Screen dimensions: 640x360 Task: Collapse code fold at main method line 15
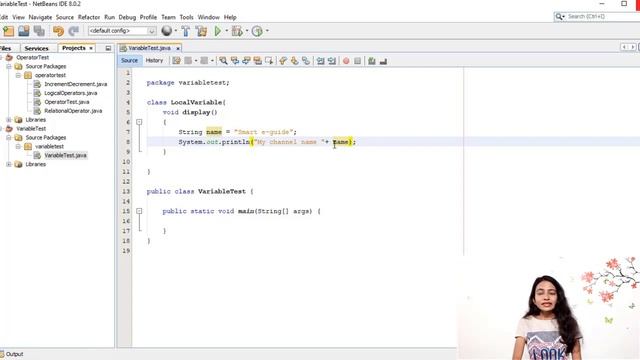click(x=139, y=211)
